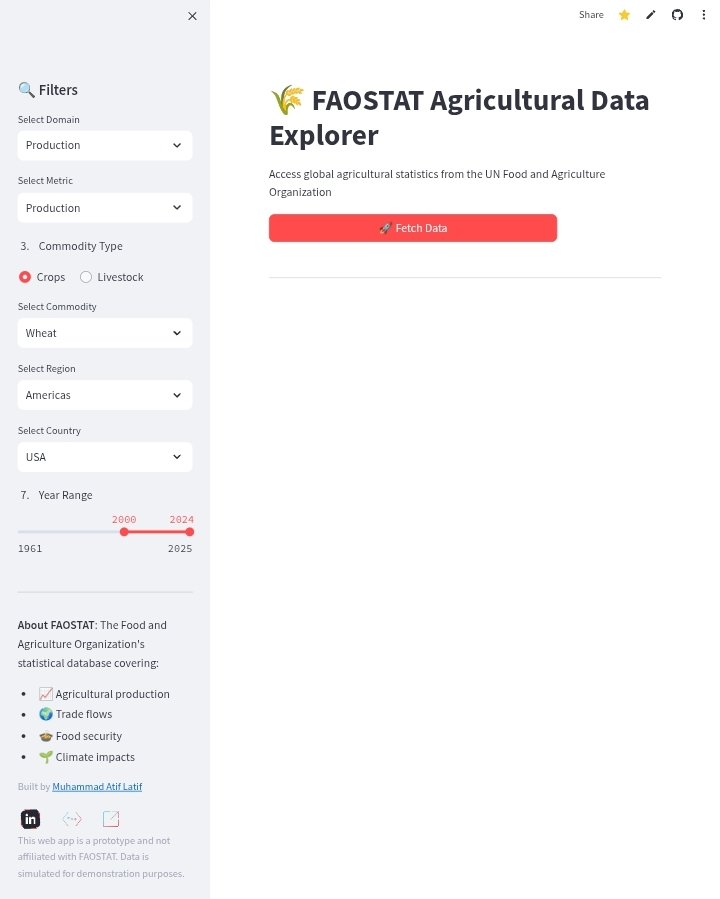
Task: Click the pencil edit icon
Action: [651, 15]
